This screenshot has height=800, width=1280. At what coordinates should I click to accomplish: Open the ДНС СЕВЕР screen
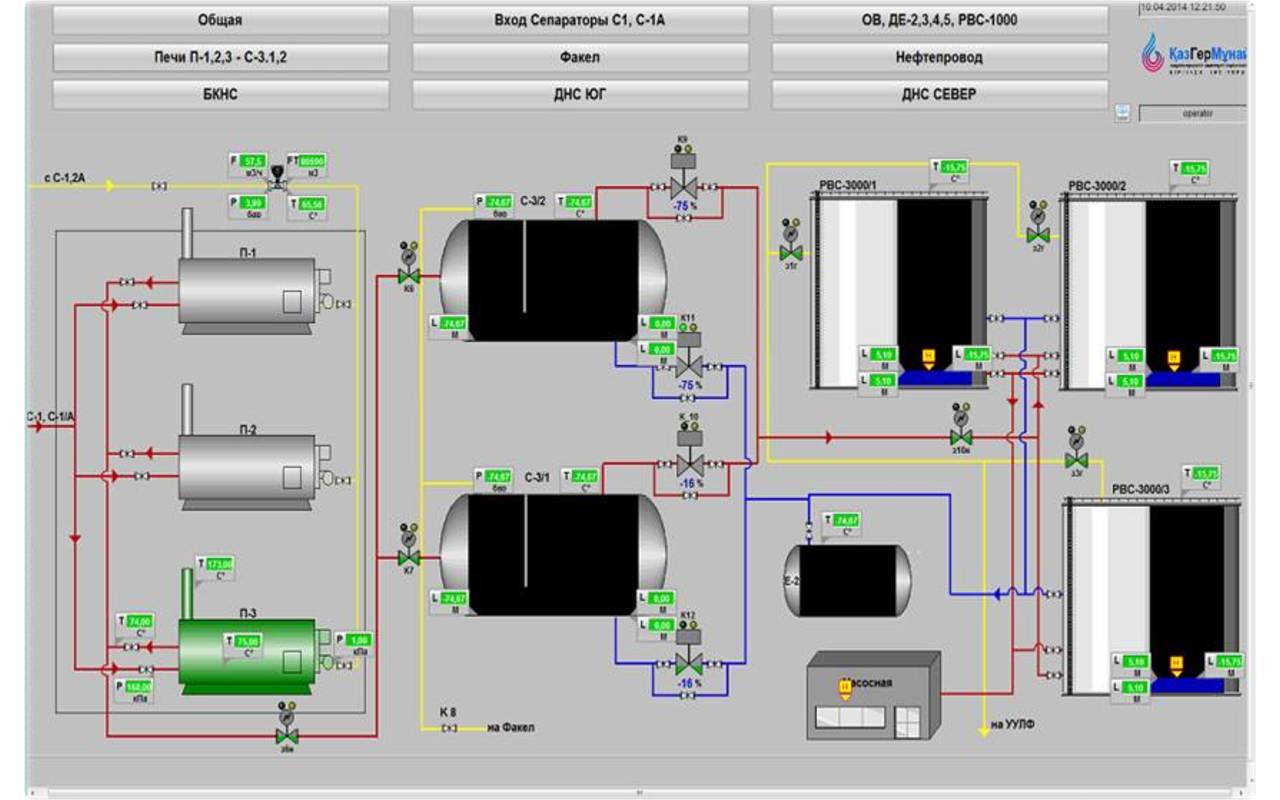(938, 94)
